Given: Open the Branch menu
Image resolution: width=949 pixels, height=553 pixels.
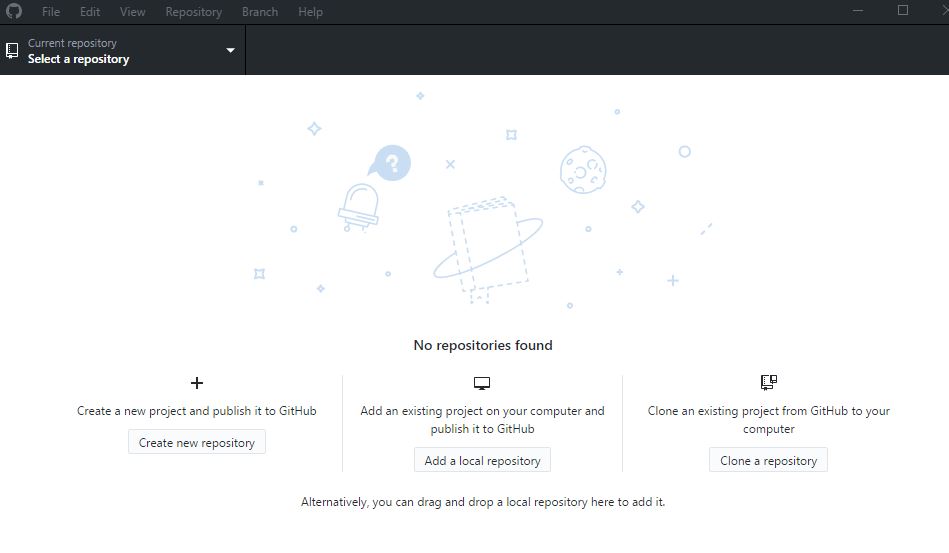Looking at the screenshot, I should coord(260,11).
